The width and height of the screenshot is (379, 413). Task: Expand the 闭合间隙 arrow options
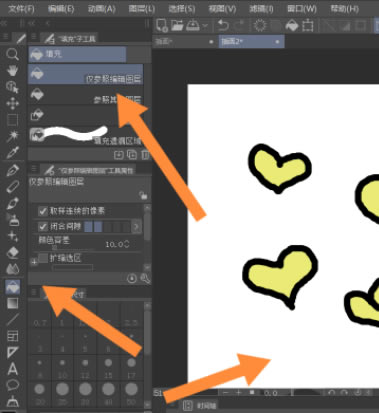coord(136,227)
